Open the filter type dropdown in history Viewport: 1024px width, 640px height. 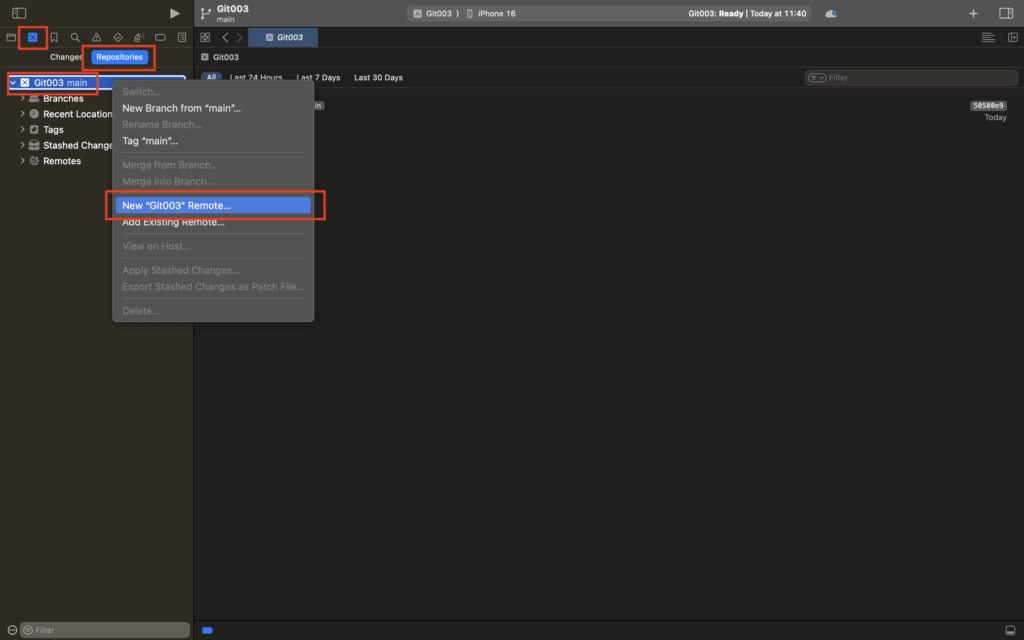pyautogui.click(x=817, y=78)
